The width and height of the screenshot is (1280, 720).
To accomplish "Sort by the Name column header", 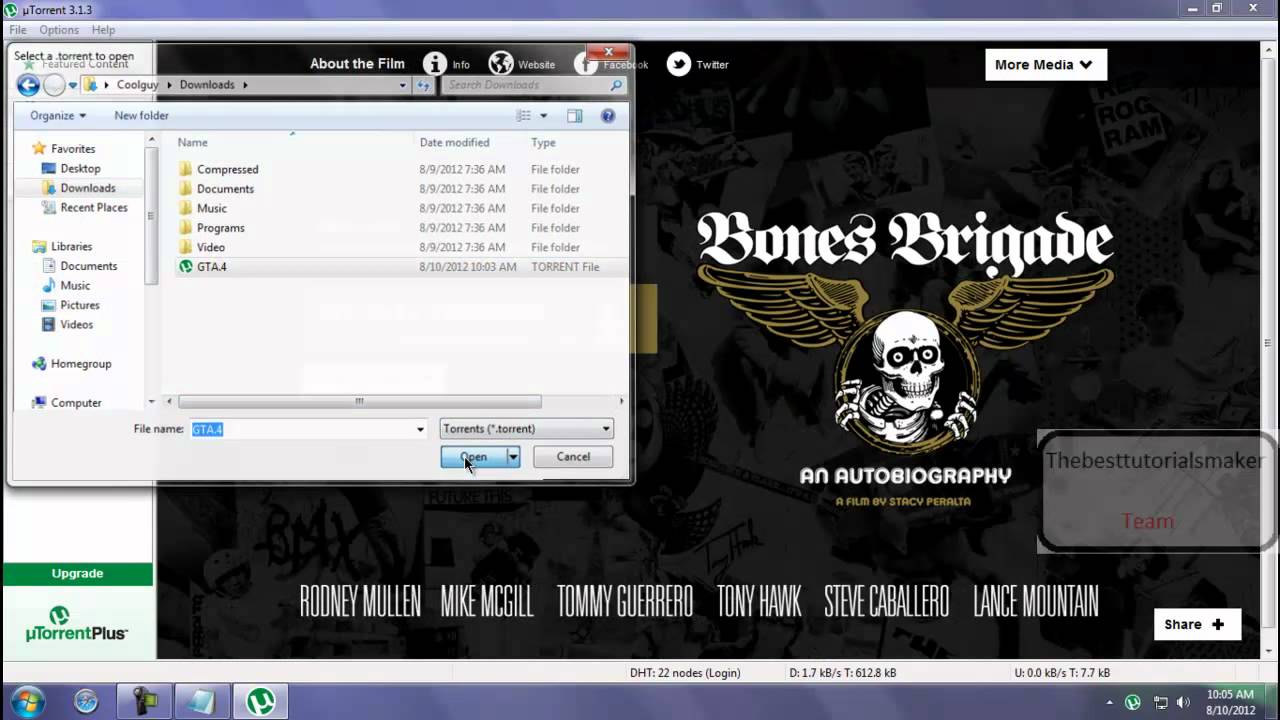I will click(192, 143).
